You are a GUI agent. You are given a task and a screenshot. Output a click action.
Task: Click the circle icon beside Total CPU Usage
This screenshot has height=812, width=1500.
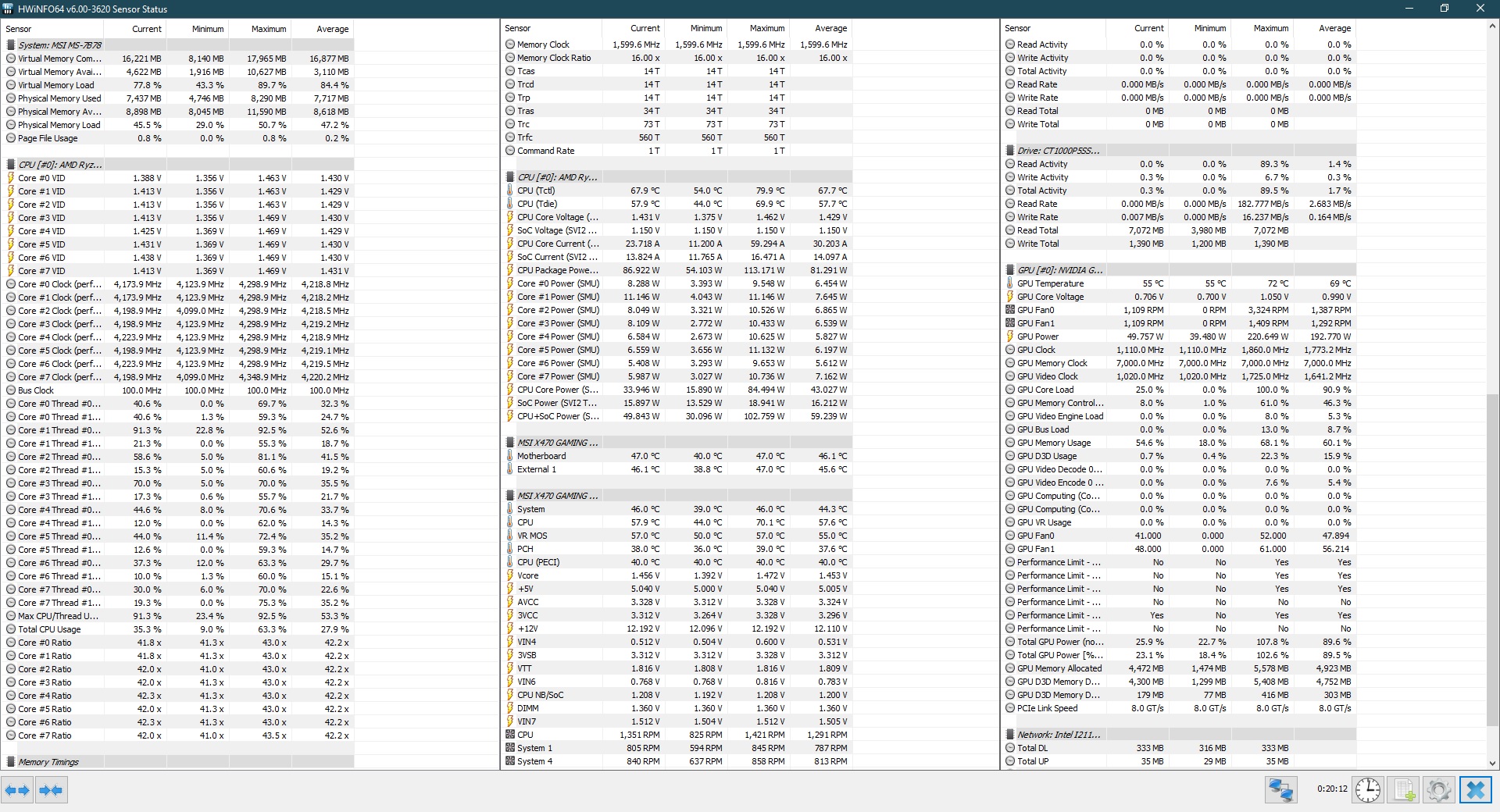coord(11,629)
